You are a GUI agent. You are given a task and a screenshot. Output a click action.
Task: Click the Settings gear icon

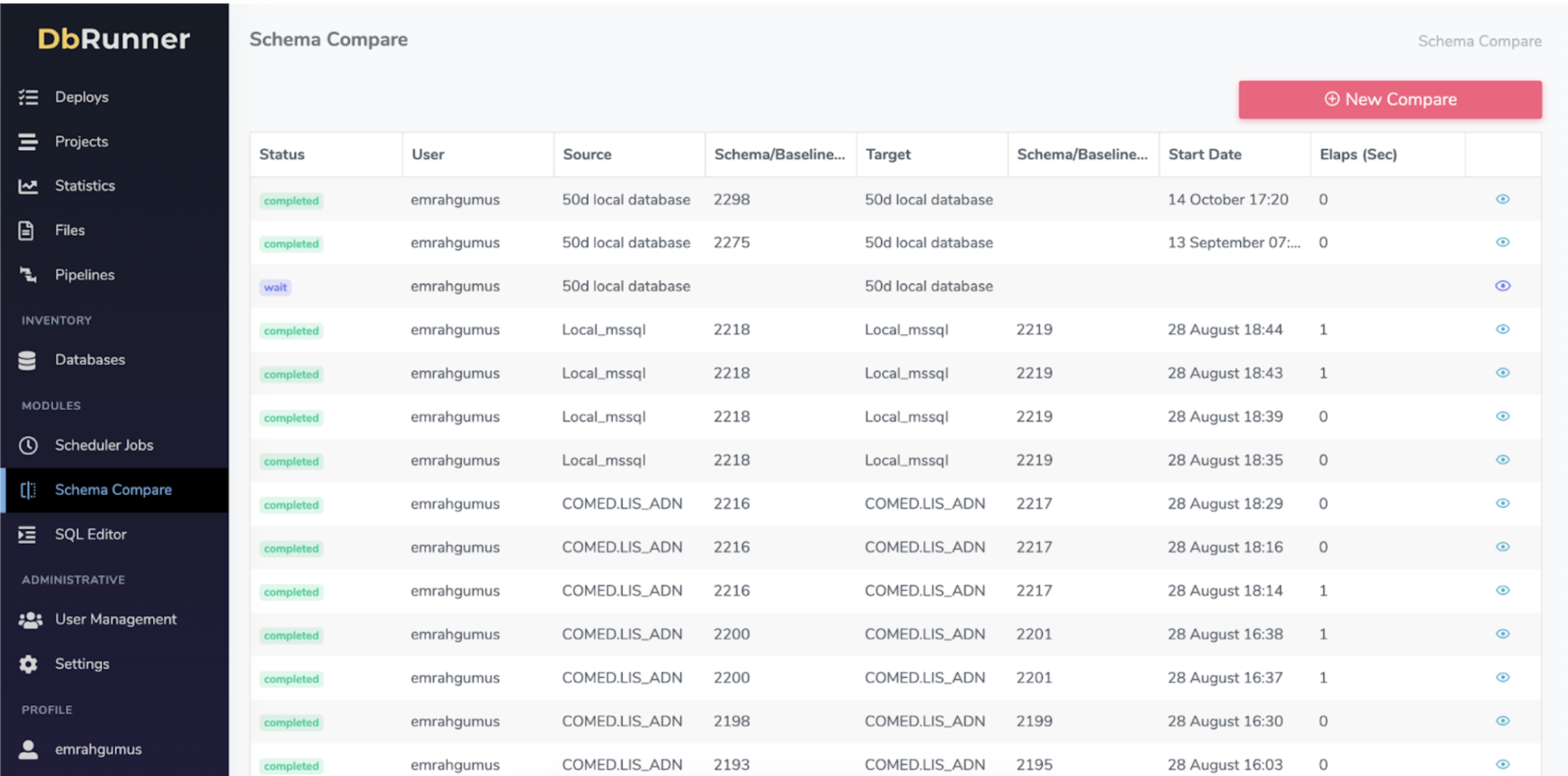[x=29, y=664]
